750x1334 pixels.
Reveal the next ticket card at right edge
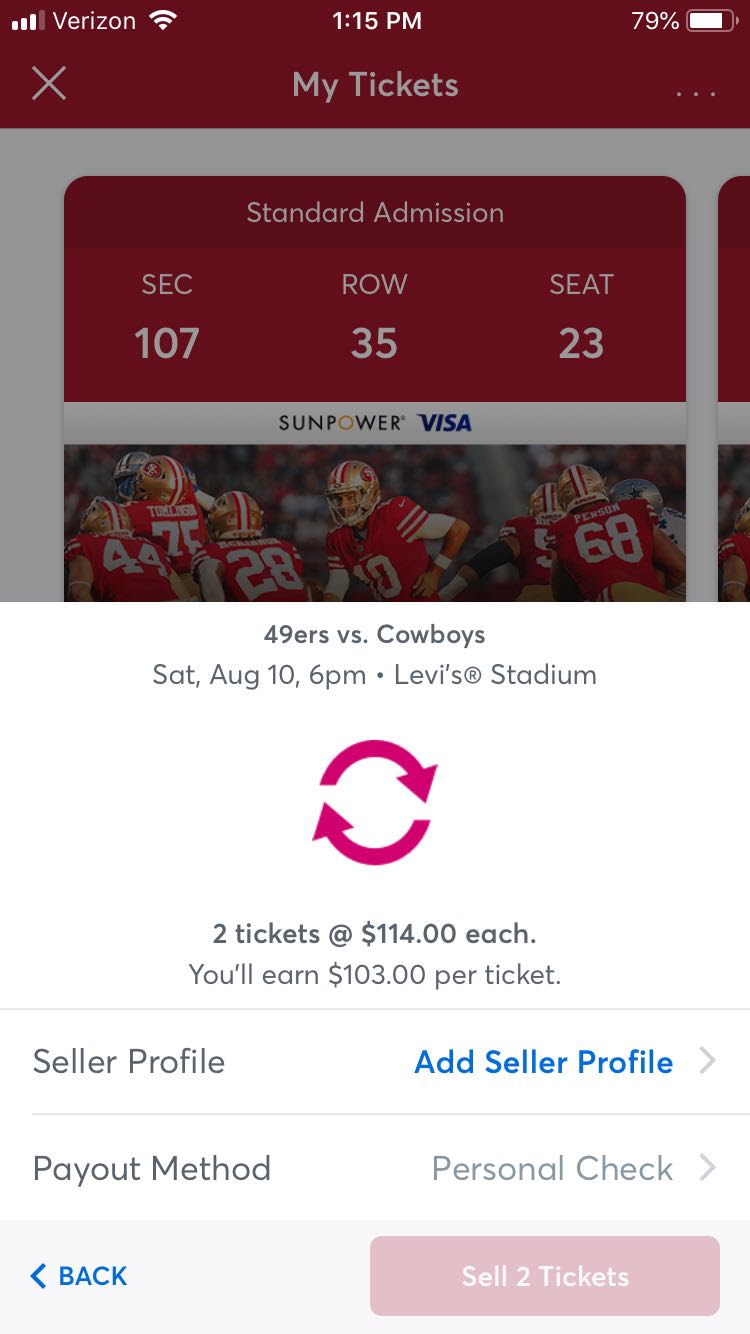click(x=734, y=390)
